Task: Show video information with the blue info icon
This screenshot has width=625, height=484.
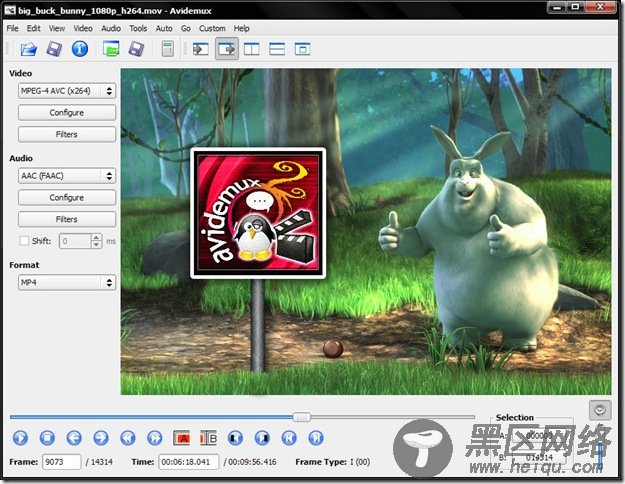Action: [80, 49]
